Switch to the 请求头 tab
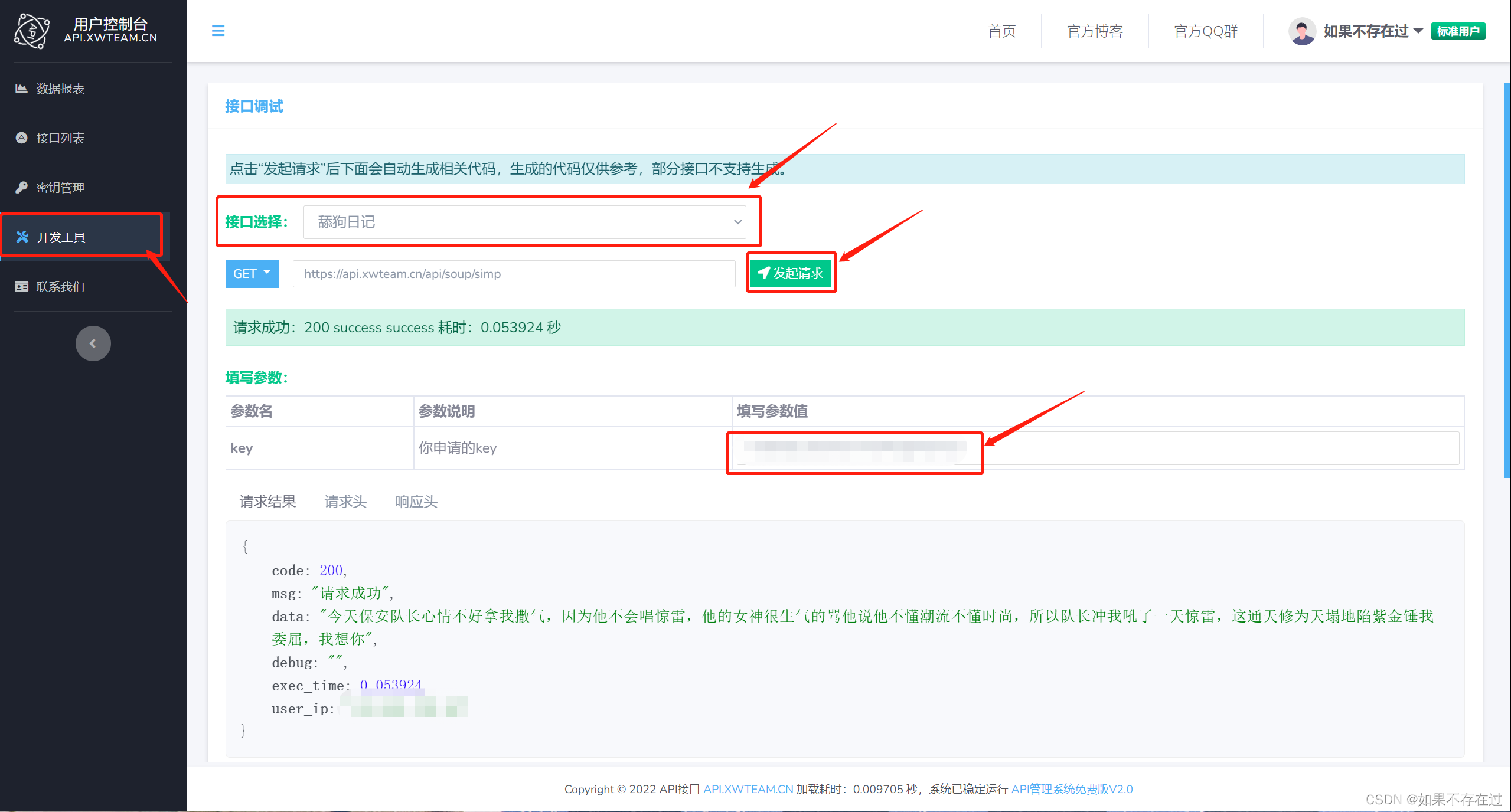Viewport: 1511px width, 812px height. (x=345, y=502)
